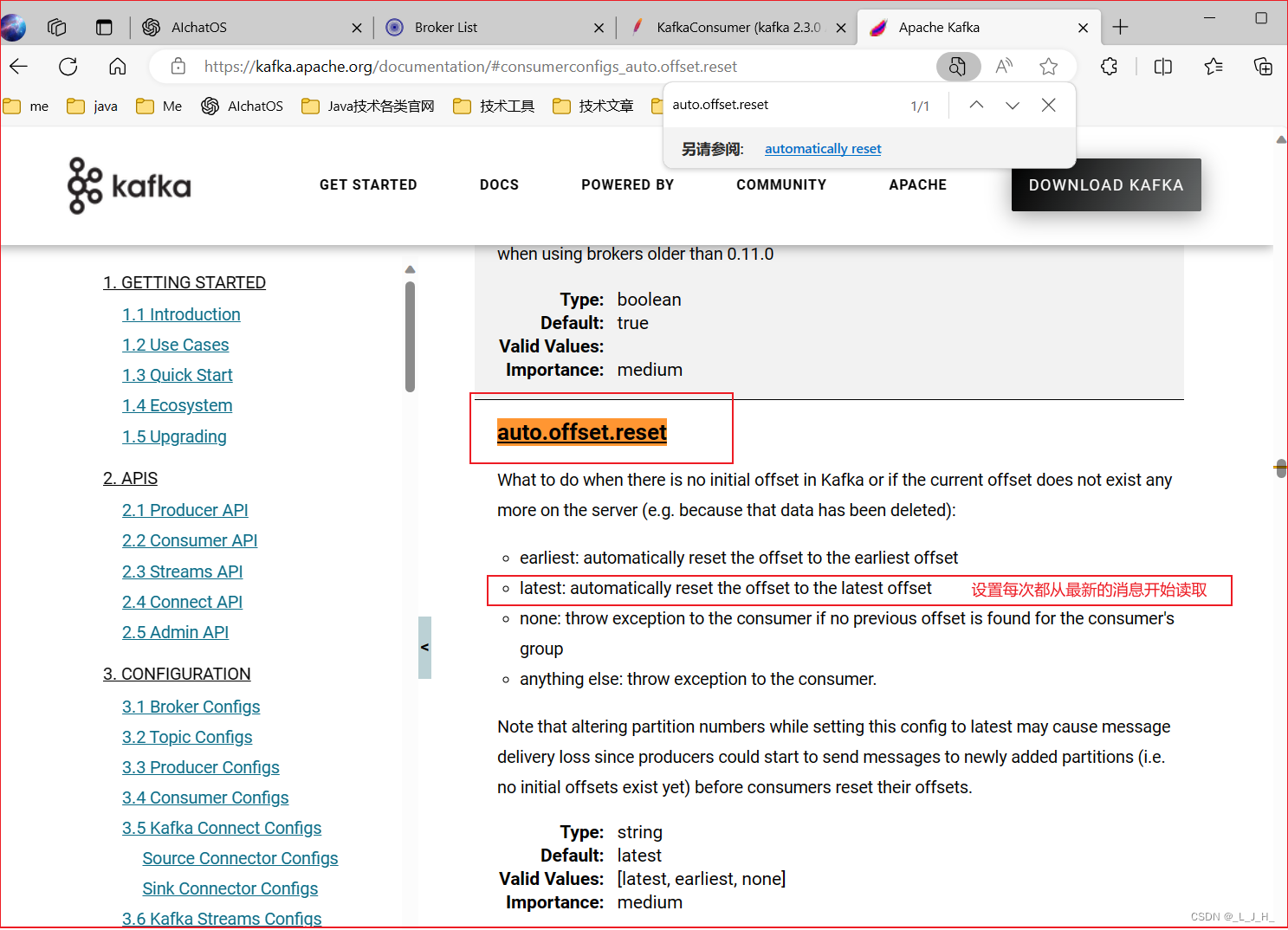The width and height of the screenshot is (1288, 930).
Task: Open the AIchatOS bookmark
Action: [242, 106]
